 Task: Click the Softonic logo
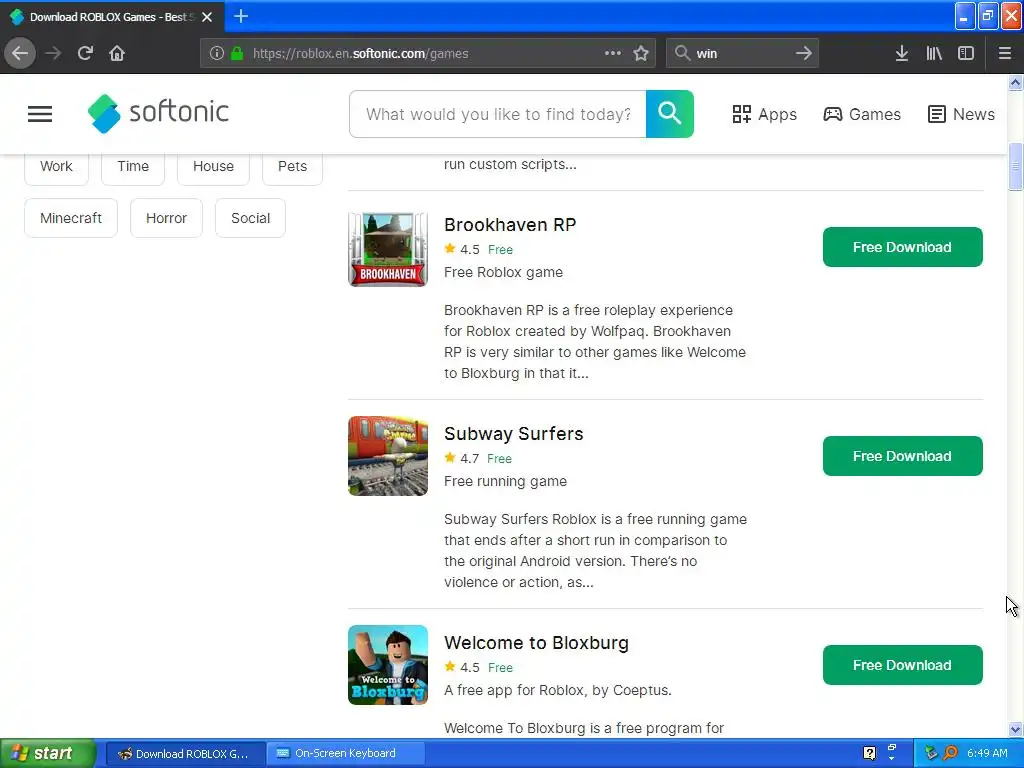[x=158, y=113]
